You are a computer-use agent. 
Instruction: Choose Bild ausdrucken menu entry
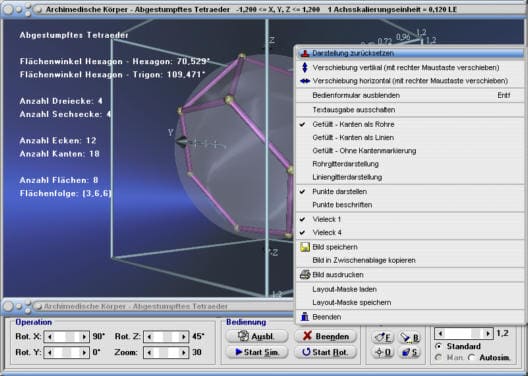click(410, 275)
